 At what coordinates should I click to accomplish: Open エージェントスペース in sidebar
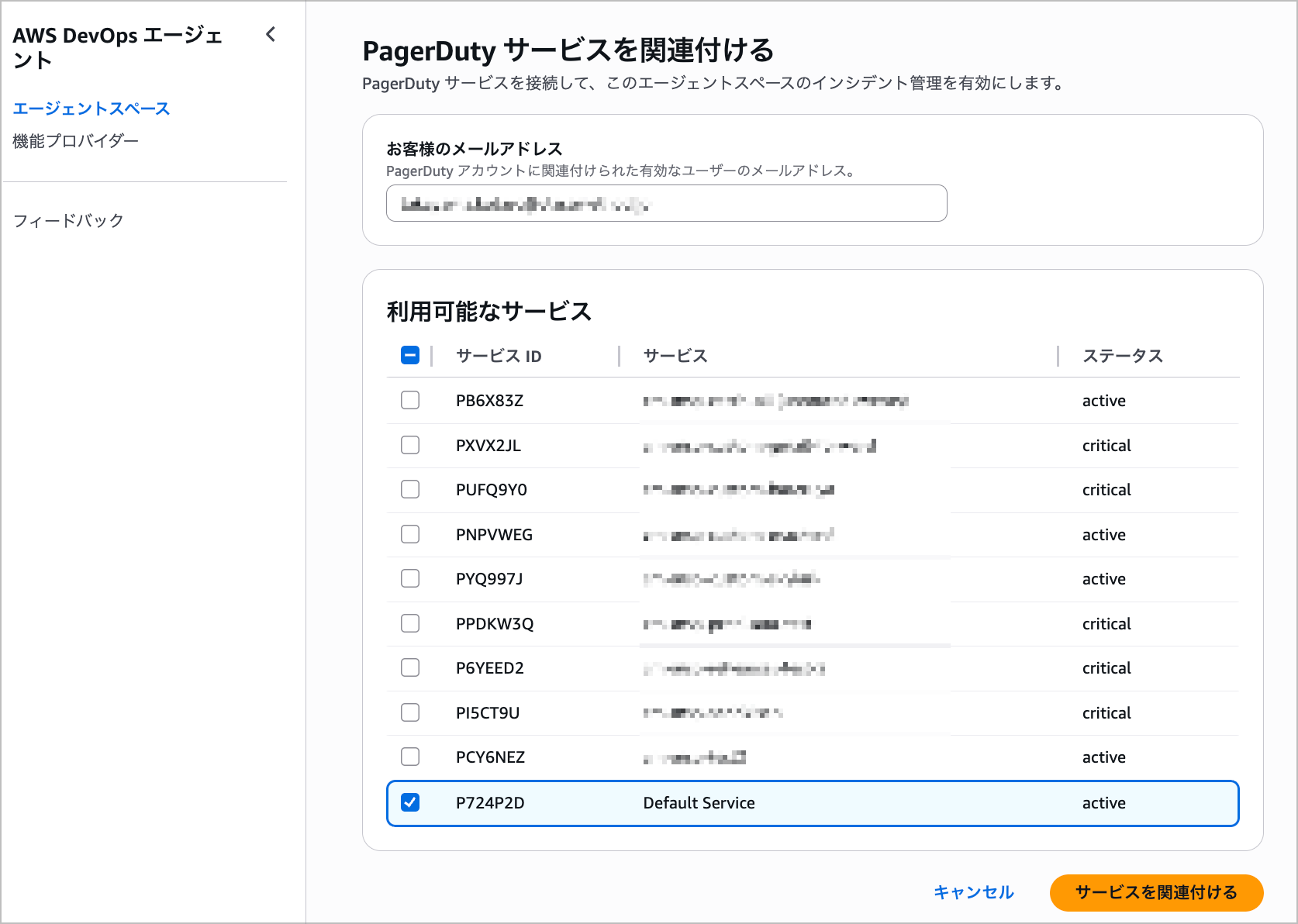(x=91, y=109)
